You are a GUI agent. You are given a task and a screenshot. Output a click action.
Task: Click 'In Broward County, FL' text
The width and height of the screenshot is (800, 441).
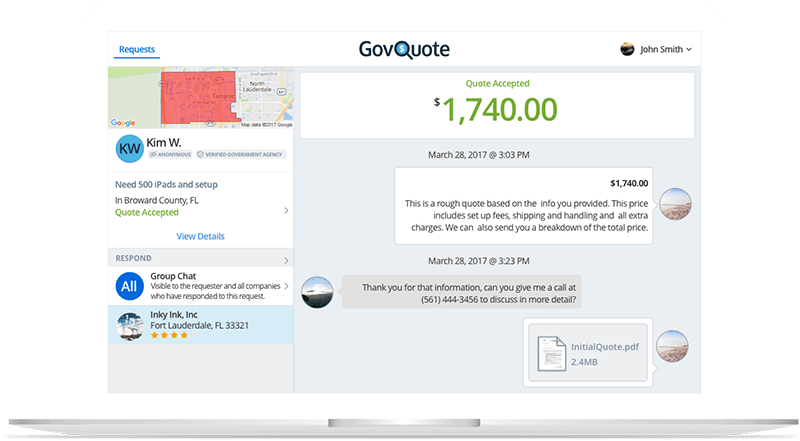point(157,200)
